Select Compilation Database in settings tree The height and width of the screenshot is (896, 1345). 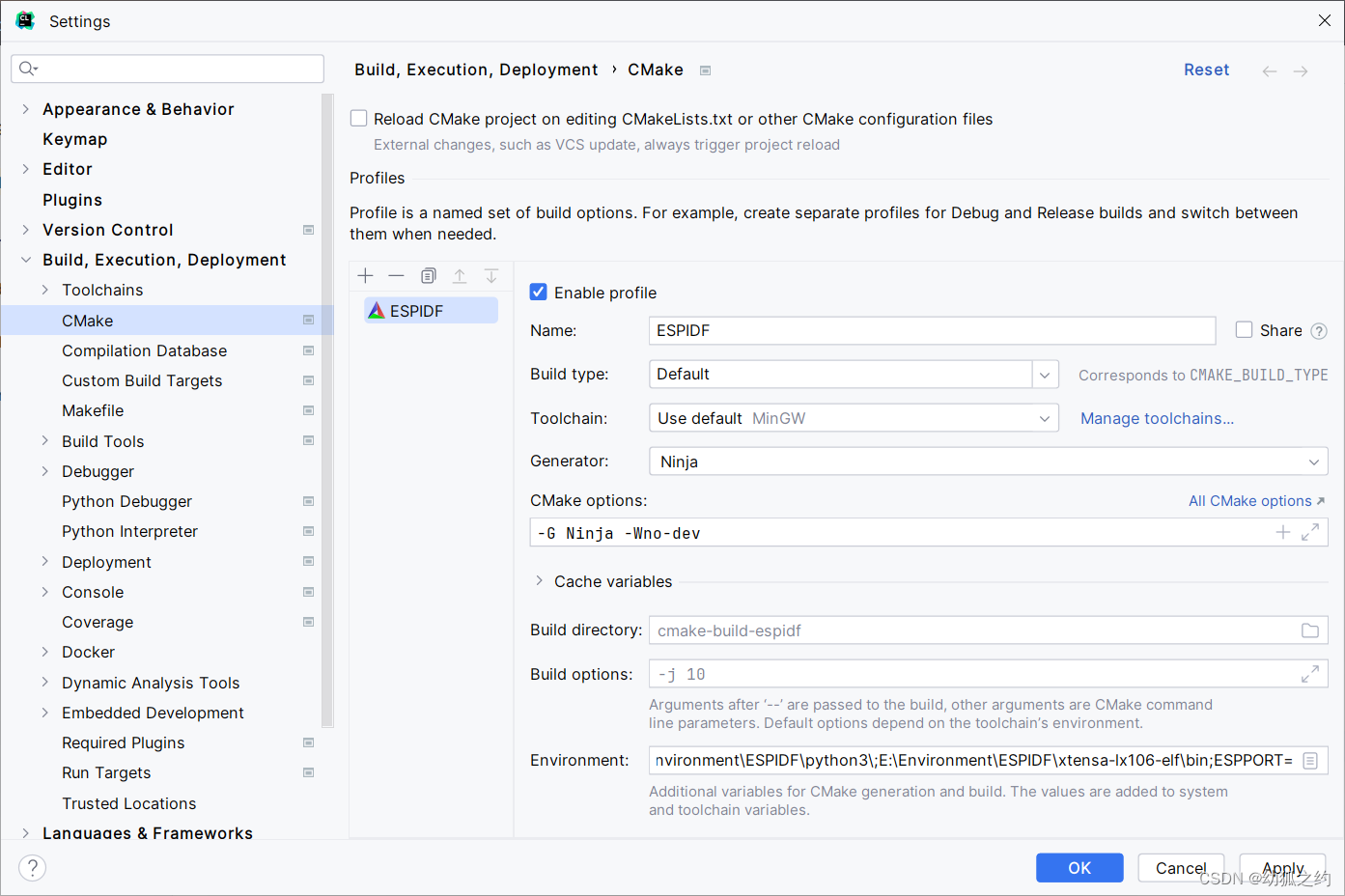[x=144, y=350]
